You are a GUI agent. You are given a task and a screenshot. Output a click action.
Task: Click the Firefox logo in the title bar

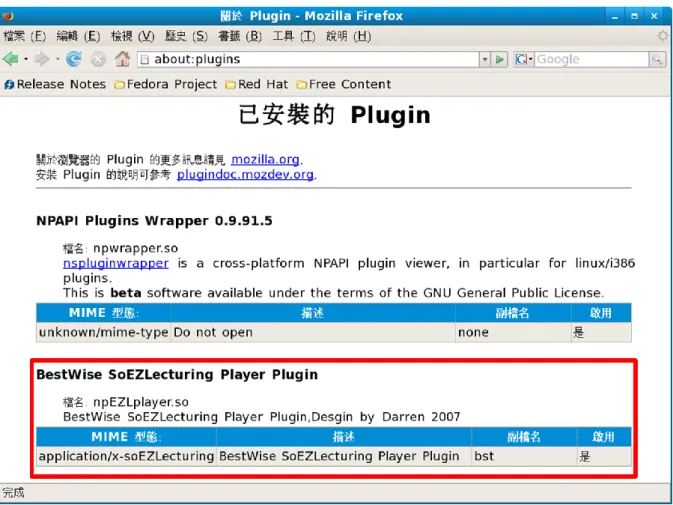pyautogui.click(x=8, y=16)
